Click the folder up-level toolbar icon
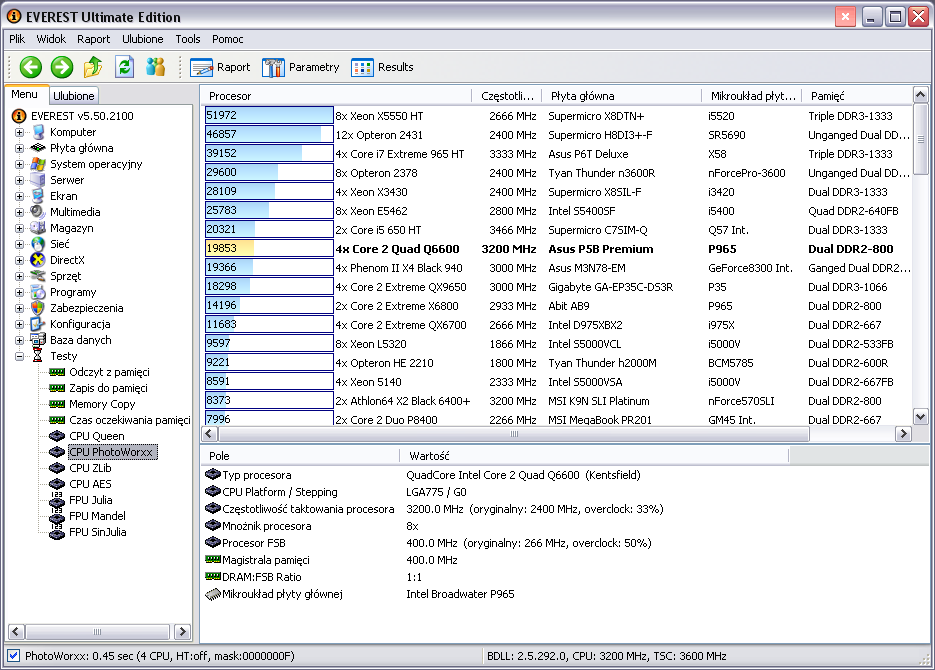This screenshot has width=935, height=670. tap(93, 67)
